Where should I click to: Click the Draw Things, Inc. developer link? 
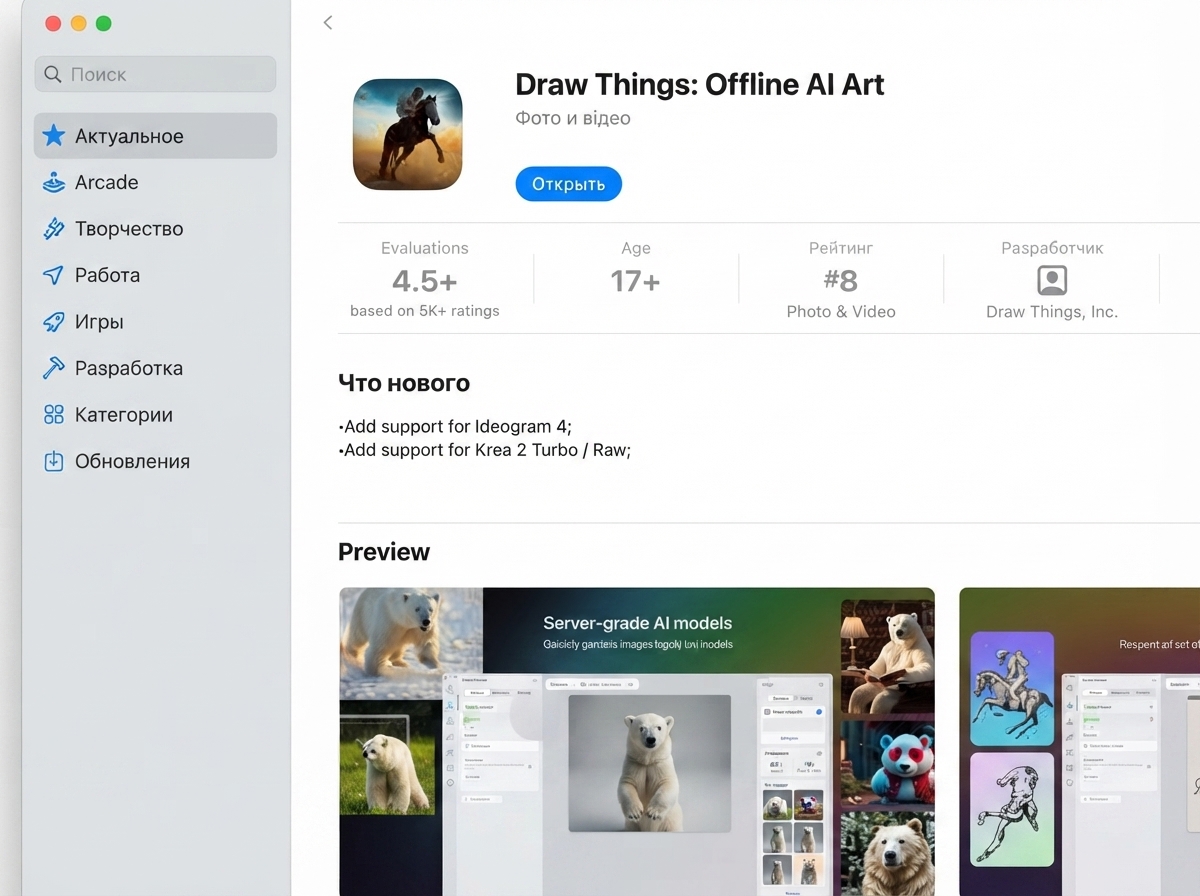(x=1052, y=312)
